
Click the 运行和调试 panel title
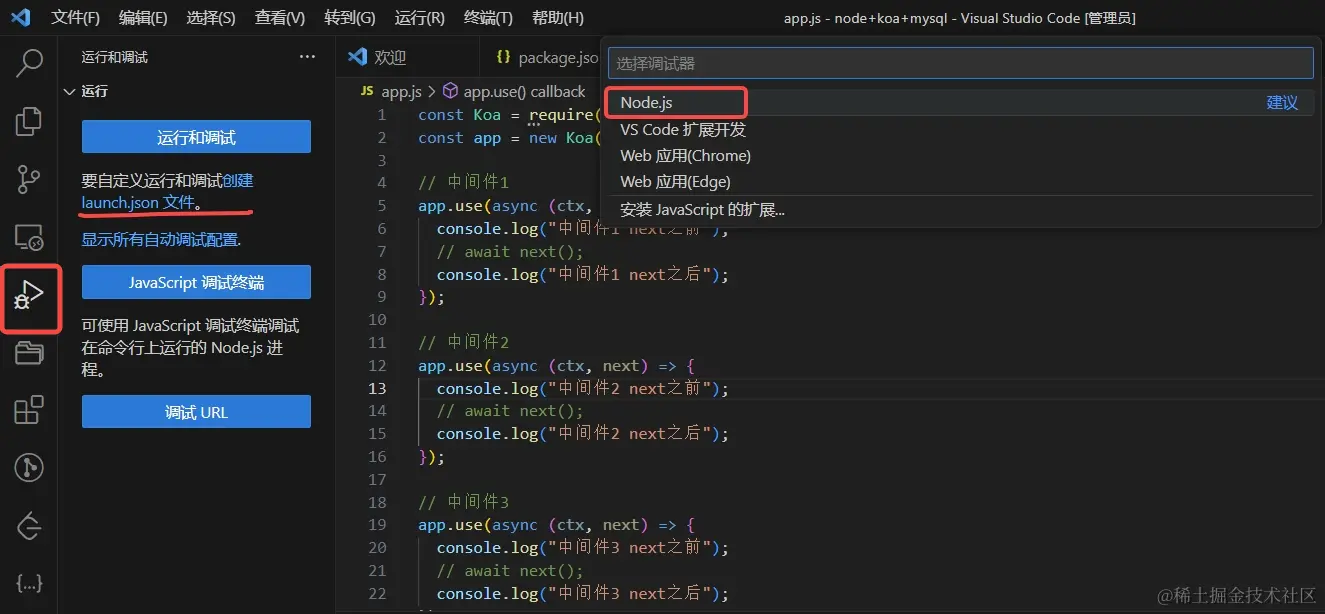click(115, 57)
